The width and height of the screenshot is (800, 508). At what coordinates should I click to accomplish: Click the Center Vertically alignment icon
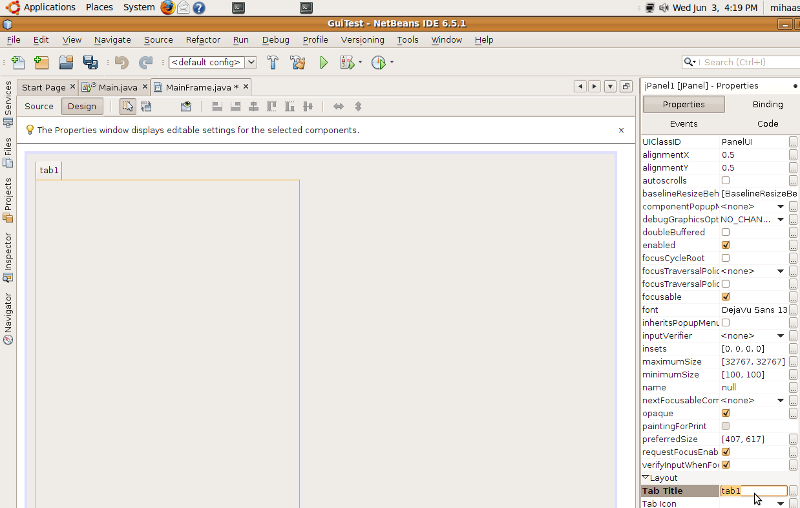click(x=308, y=106)
